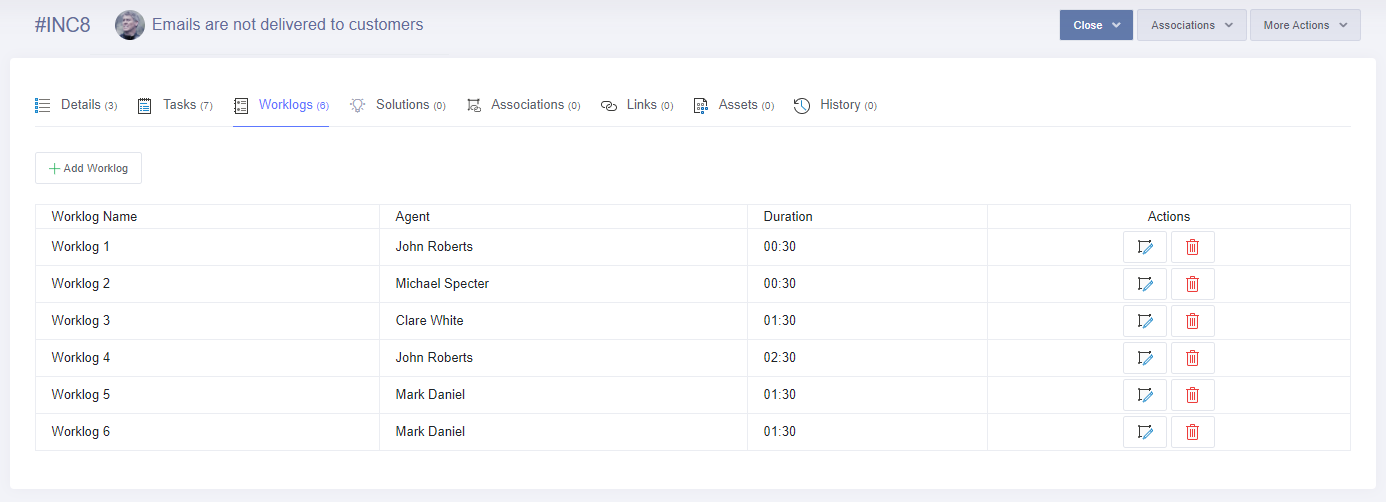Delete Worklog 1 with trash icon

pos(1192,247)
